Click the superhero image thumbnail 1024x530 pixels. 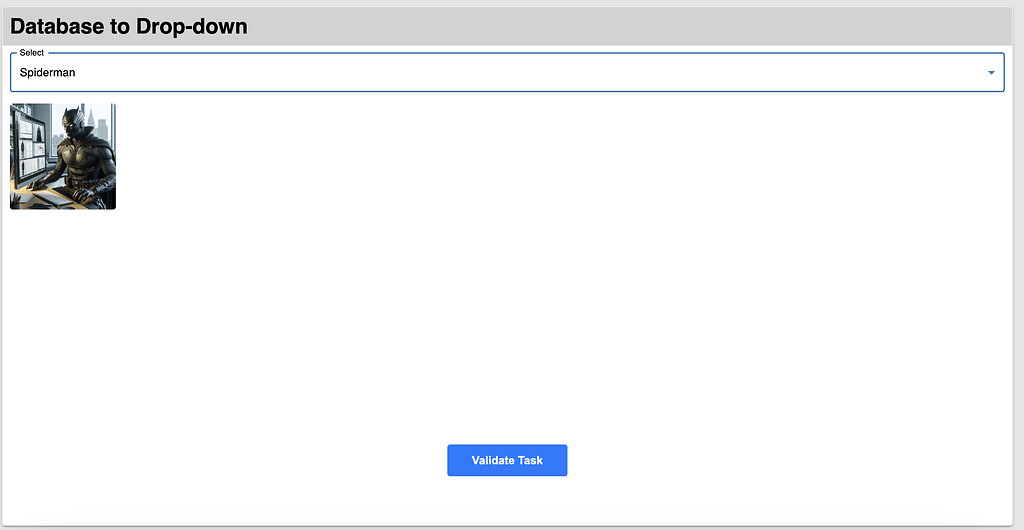pyautogui.click(x=63, y=156)
